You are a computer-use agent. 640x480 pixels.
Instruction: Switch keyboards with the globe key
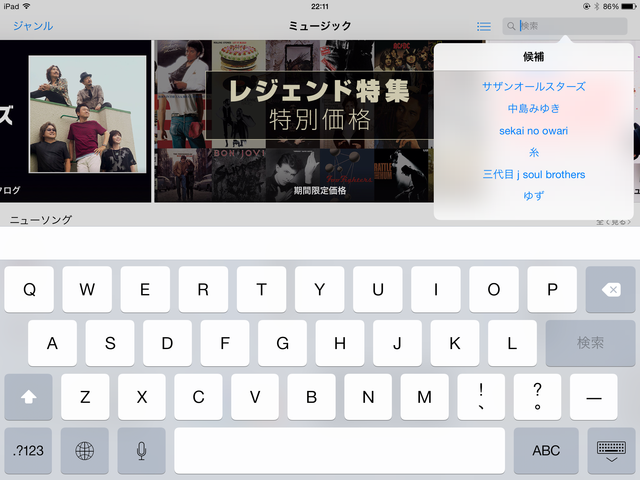(x=84, y=451)
